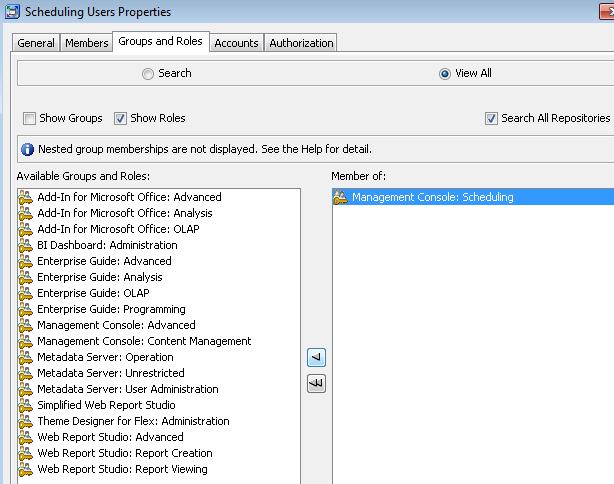Click the role icon beside Web Report Studio: Report Creation
This screenshot has height=484, width=614.
click(x=26, y=453)
